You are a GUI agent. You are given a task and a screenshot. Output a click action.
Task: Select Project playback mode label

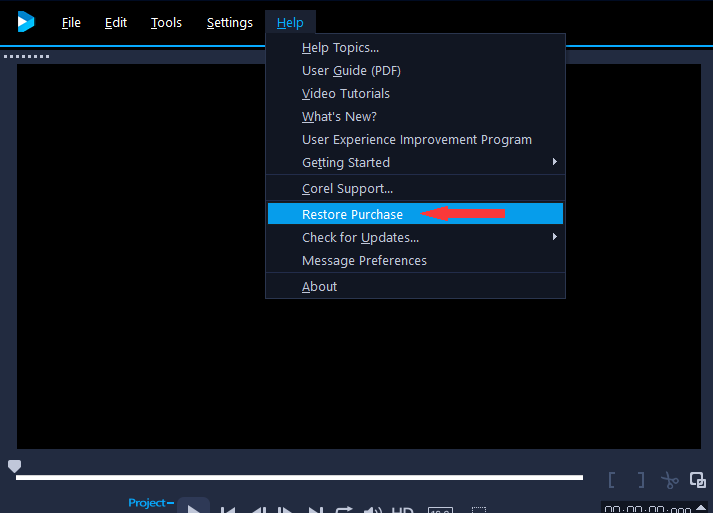(x=146, y=503)
